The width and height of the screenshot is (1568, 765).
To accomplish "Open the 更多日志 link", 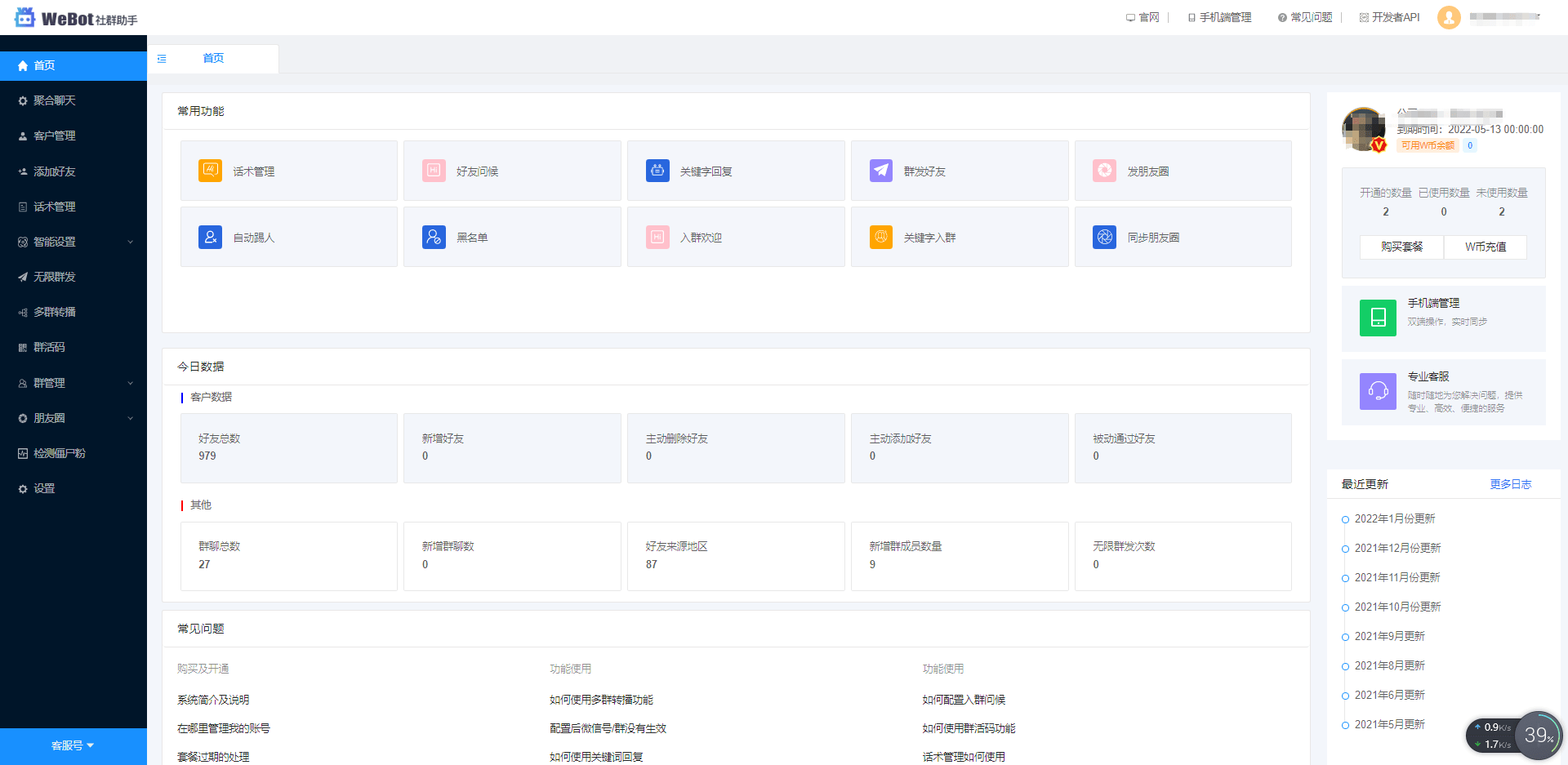I will (1510, 484).
